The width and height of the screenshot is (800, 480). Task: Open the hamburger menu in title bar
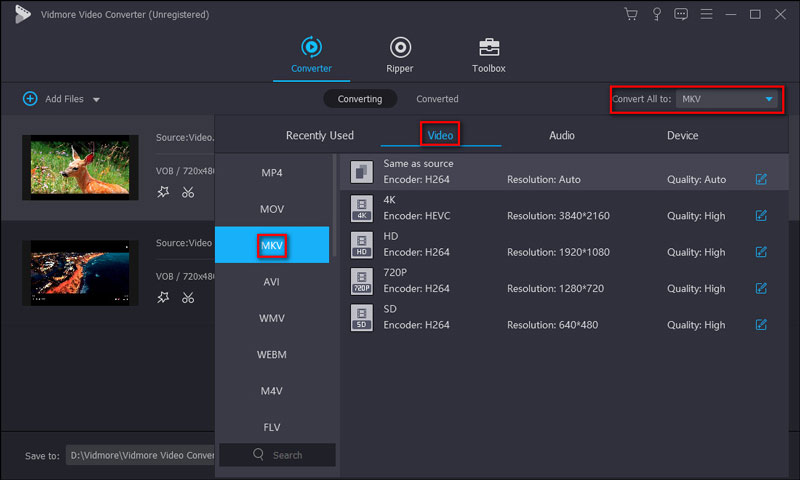706,14
